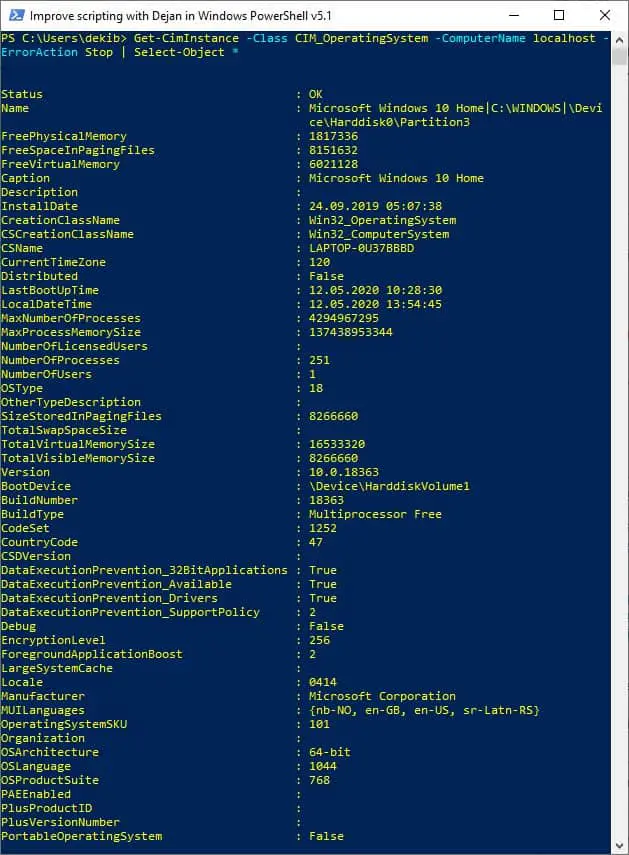629x855 pixels.
Task: Click the vertical scrollbar thumb
Action: point(619,57)
